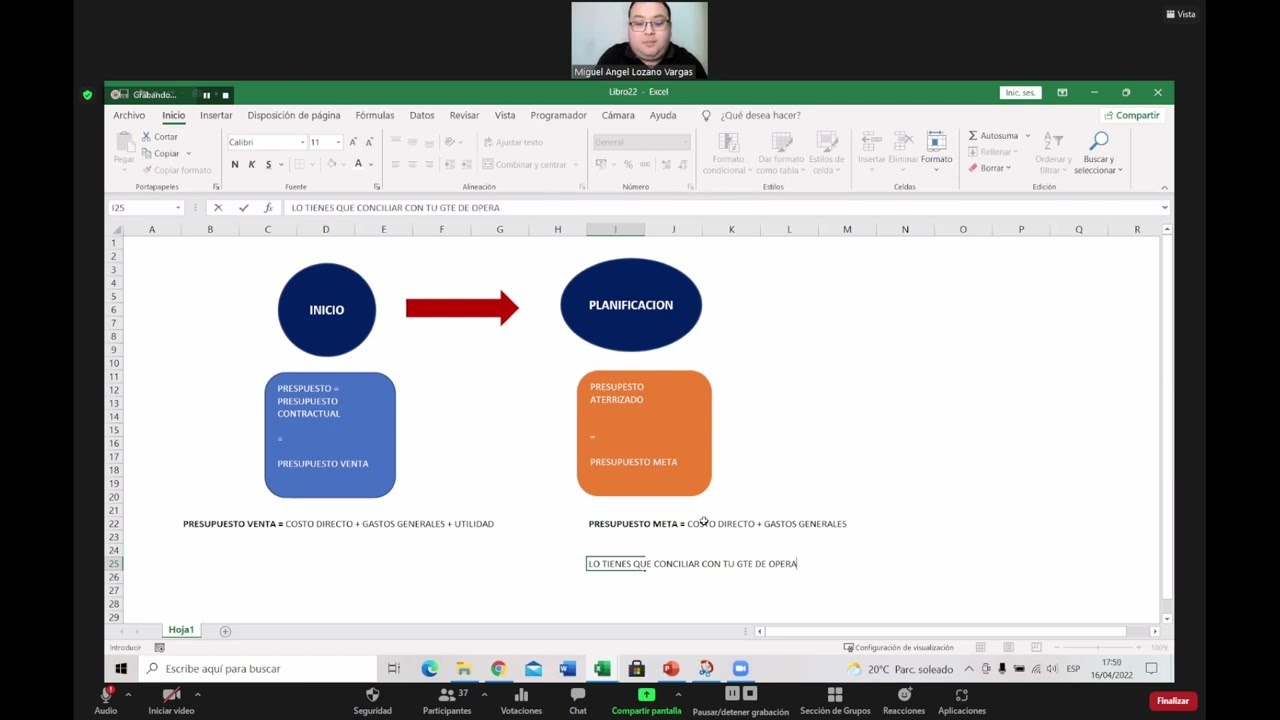Toggle Iniciar video in Zoom
The image size is (1280, 720).
coord(171,700)
